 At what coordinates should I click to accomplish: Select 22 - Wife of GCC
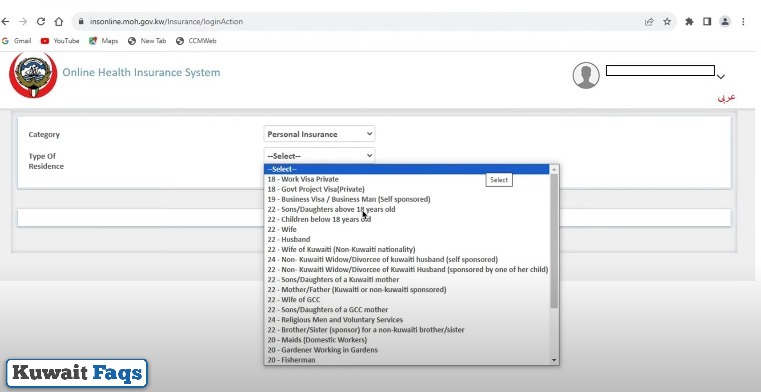(407, 299)
